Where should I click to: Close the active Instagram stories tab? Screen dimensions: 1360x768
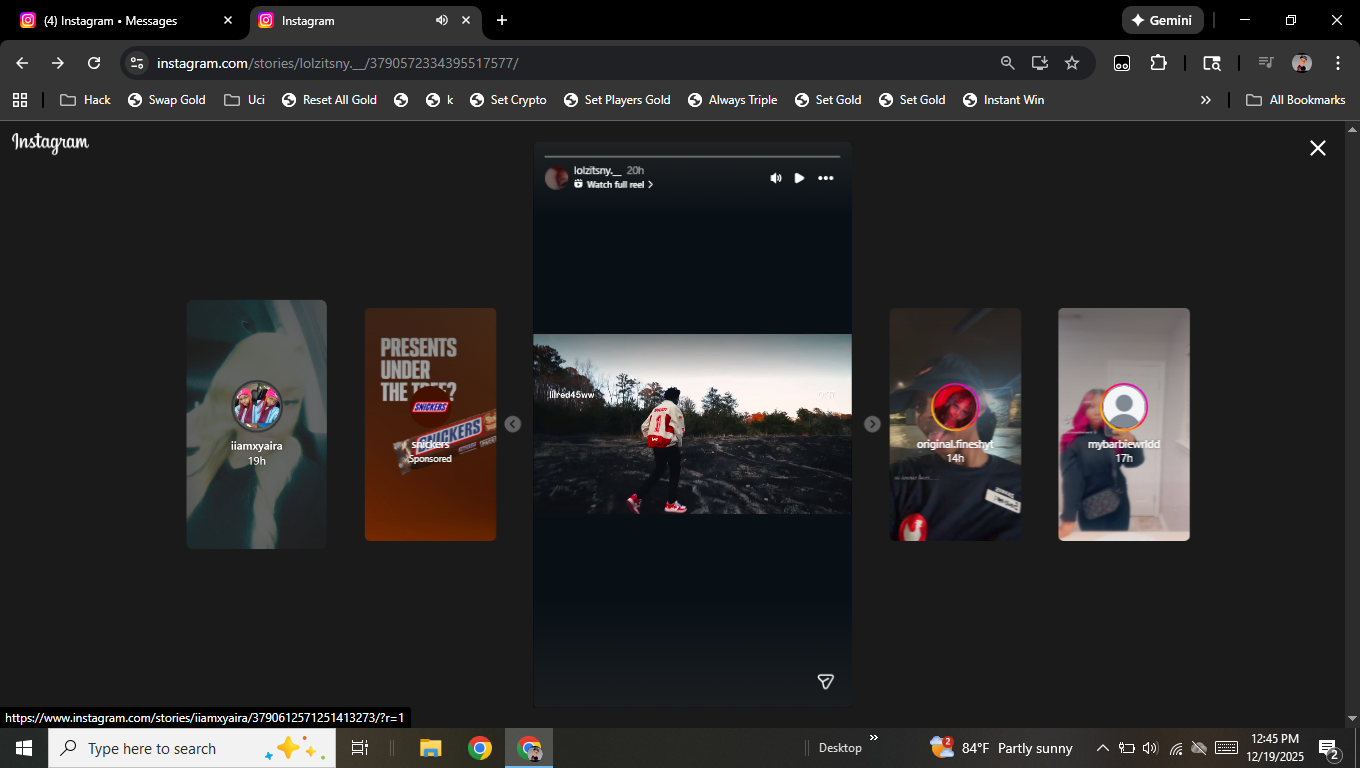pos(466,20)
